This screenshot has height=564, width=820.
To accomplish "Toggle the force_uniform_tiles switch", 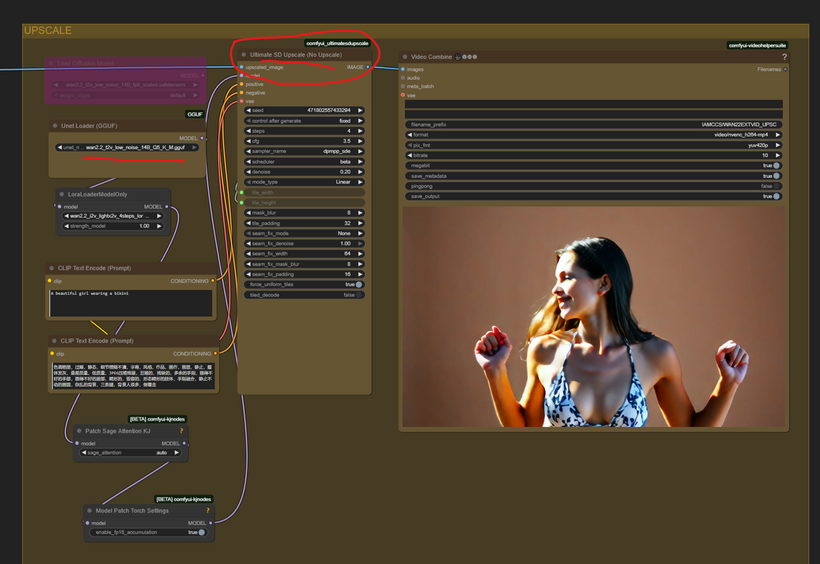I will pos(358,284).
